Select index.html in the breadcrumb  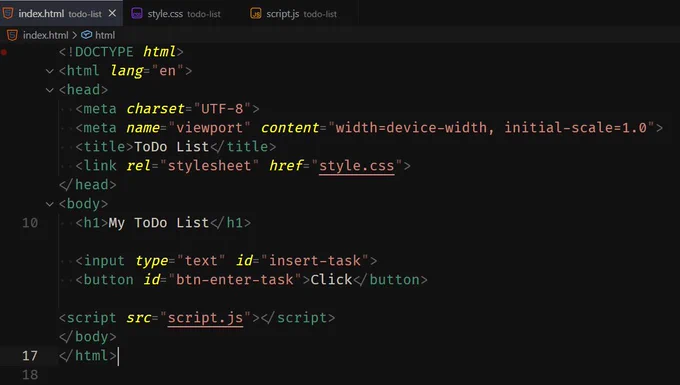pyautogui.click(x=46, y=35)
